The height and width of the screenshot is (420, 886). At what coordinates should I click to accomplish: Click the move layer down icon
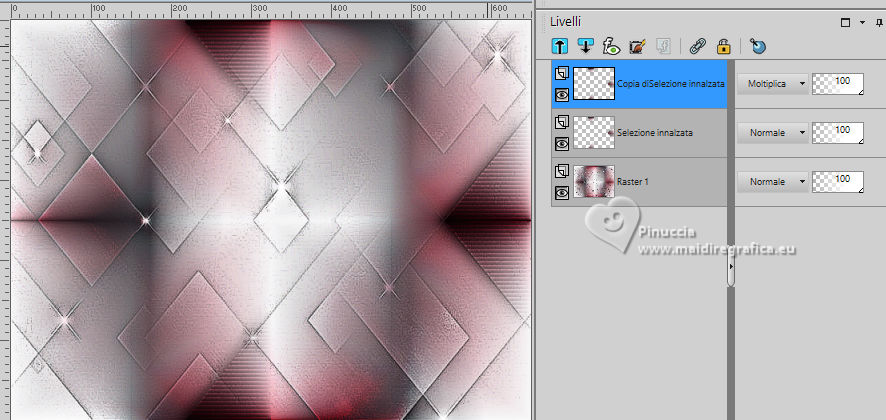(585, 46)
